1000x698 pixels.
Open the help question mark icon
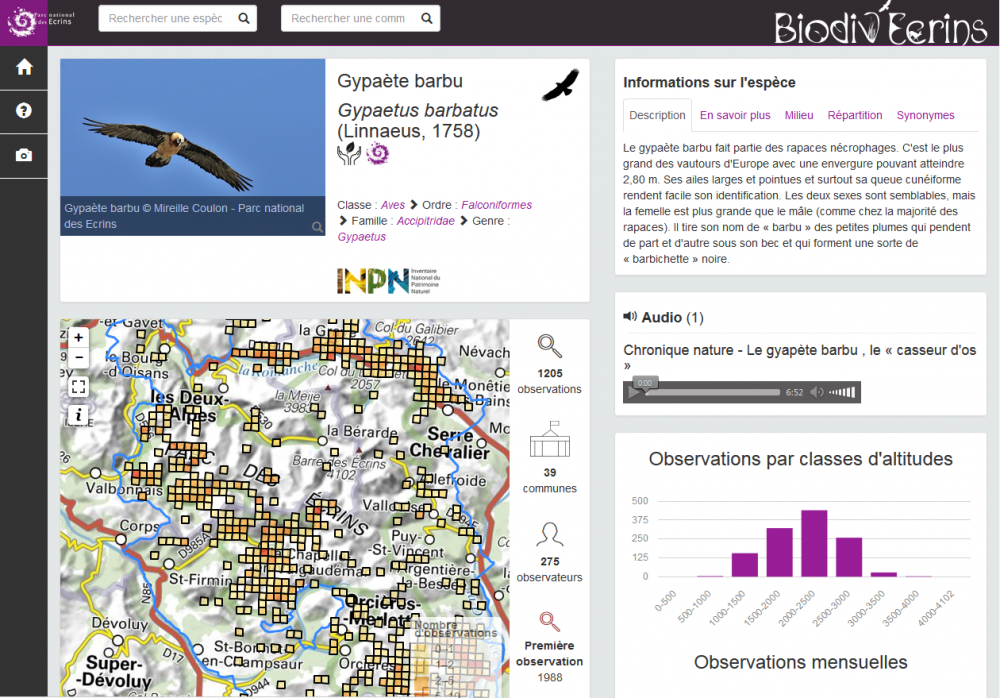click(24, 111)
